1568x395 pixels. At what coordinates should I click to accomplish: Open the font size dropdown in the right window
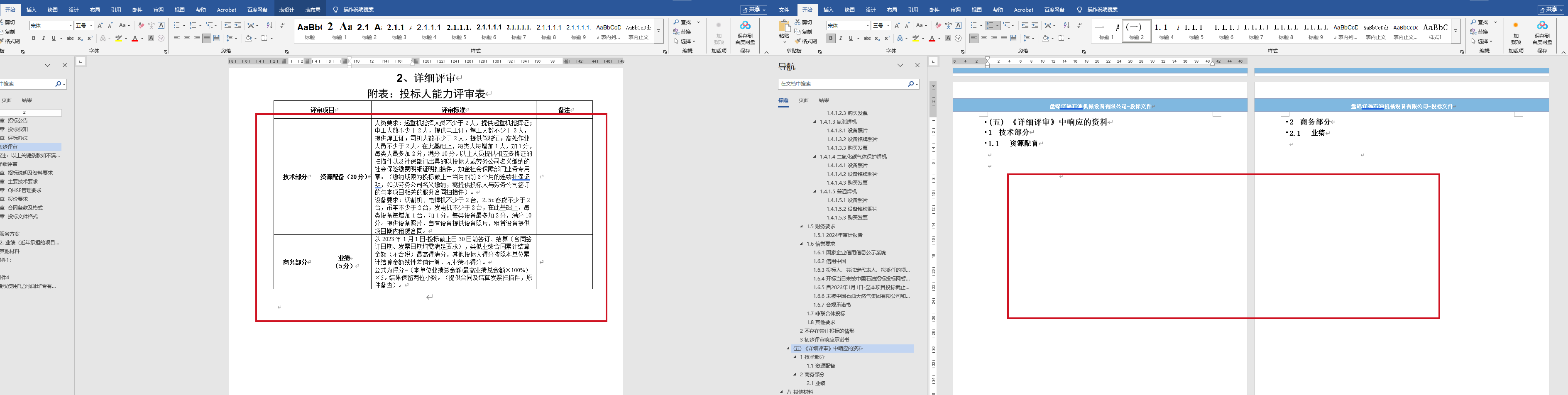coord(888,26)
